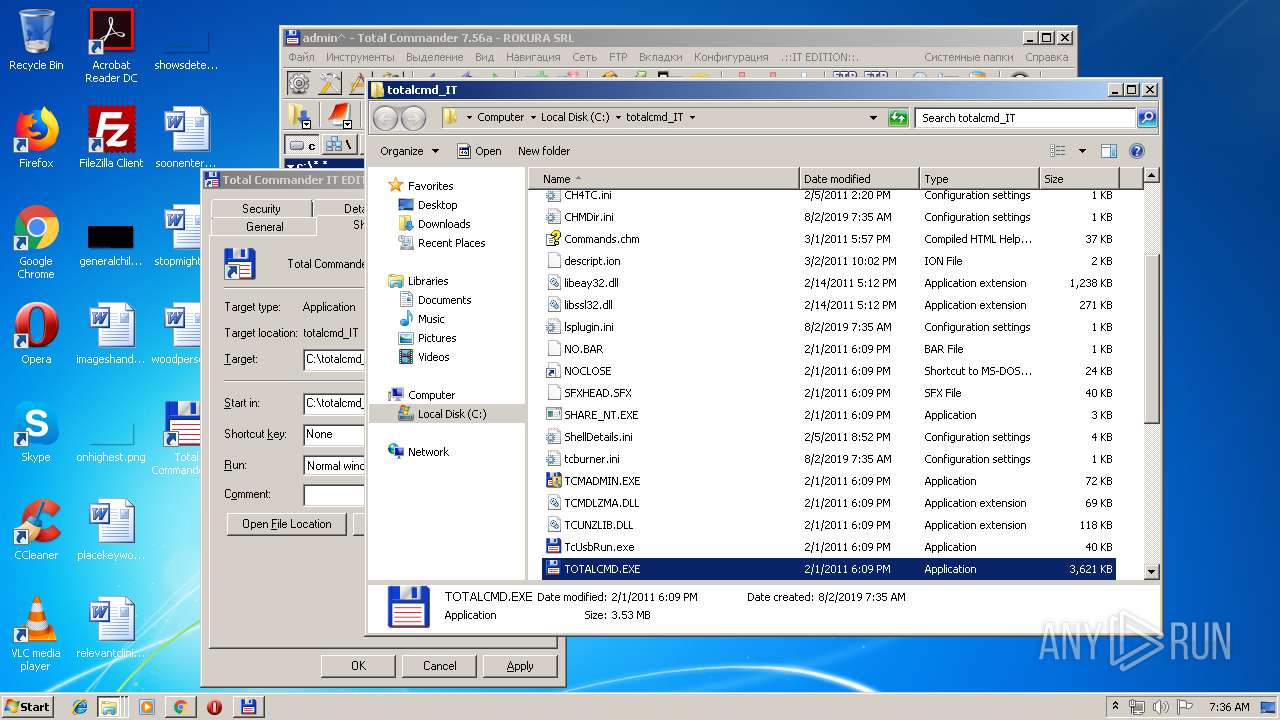
Task: Go back in the totalcmd_IT Explorer window
Action: 385,118
